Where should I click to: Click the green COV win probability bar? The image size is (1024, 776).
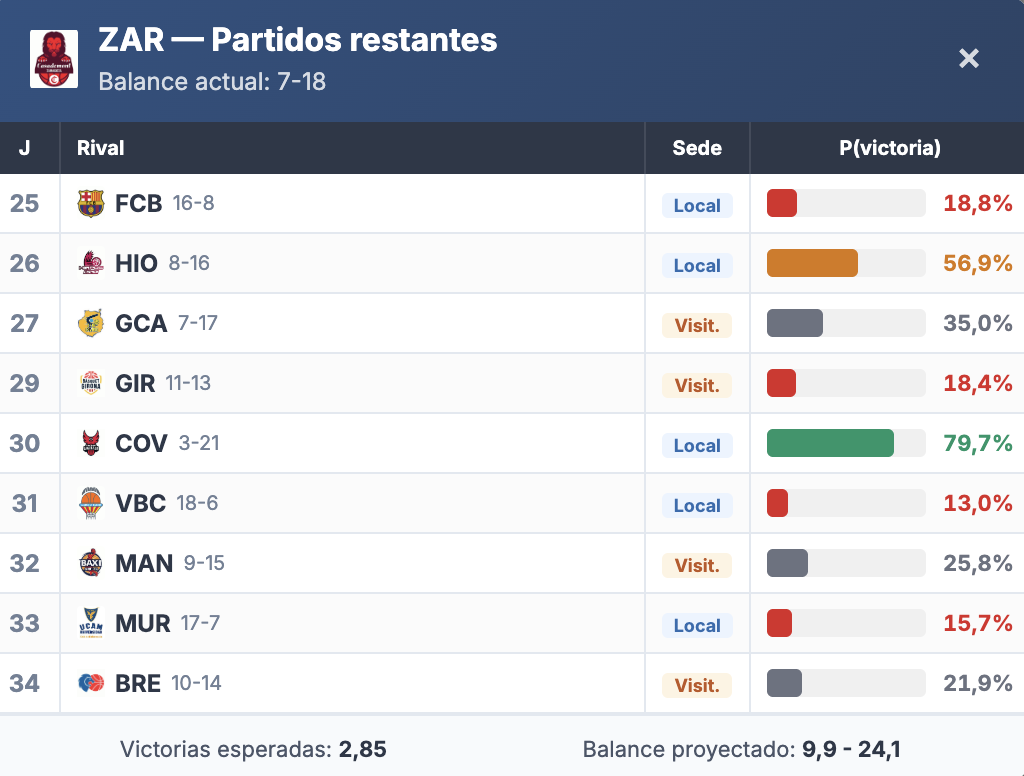830,443
